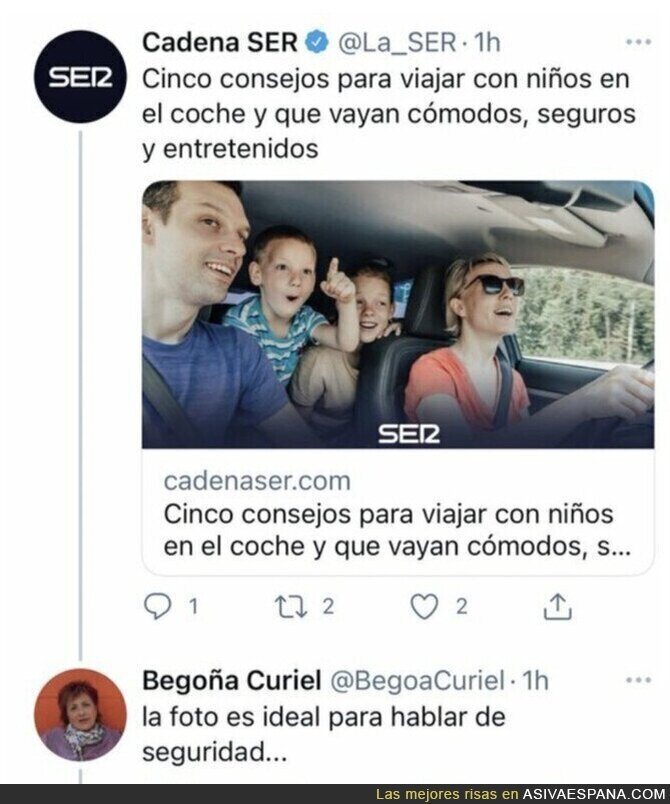Click the blue verified badge
This screenshot has width=670, height=804.
317,42
